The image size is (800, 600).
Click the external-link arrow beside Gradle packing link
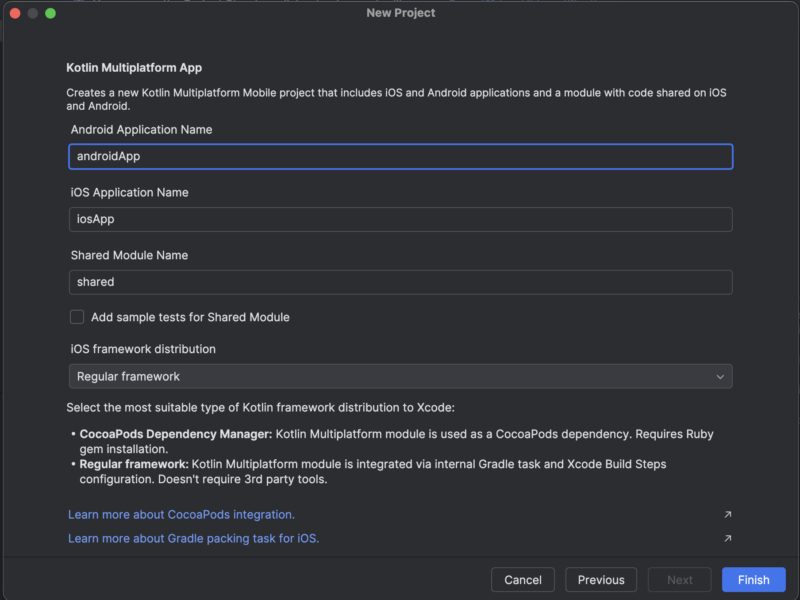click(x=727, y=537)
